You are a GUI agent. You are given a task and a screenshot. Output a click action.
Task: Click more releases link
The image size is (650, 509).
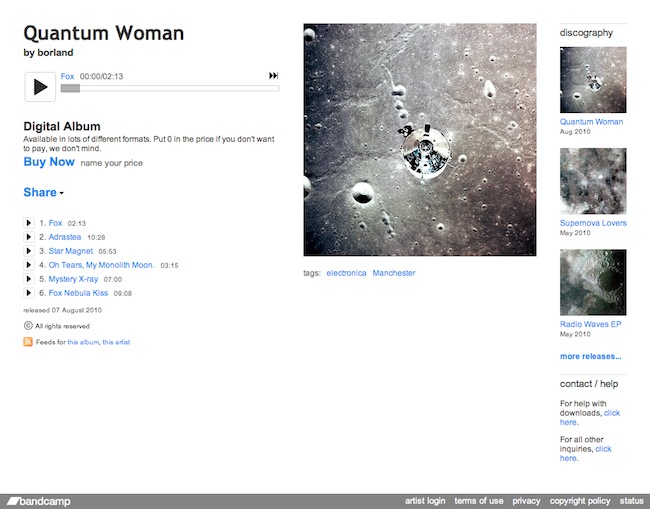pyautogui.click(x=590, y=356)
